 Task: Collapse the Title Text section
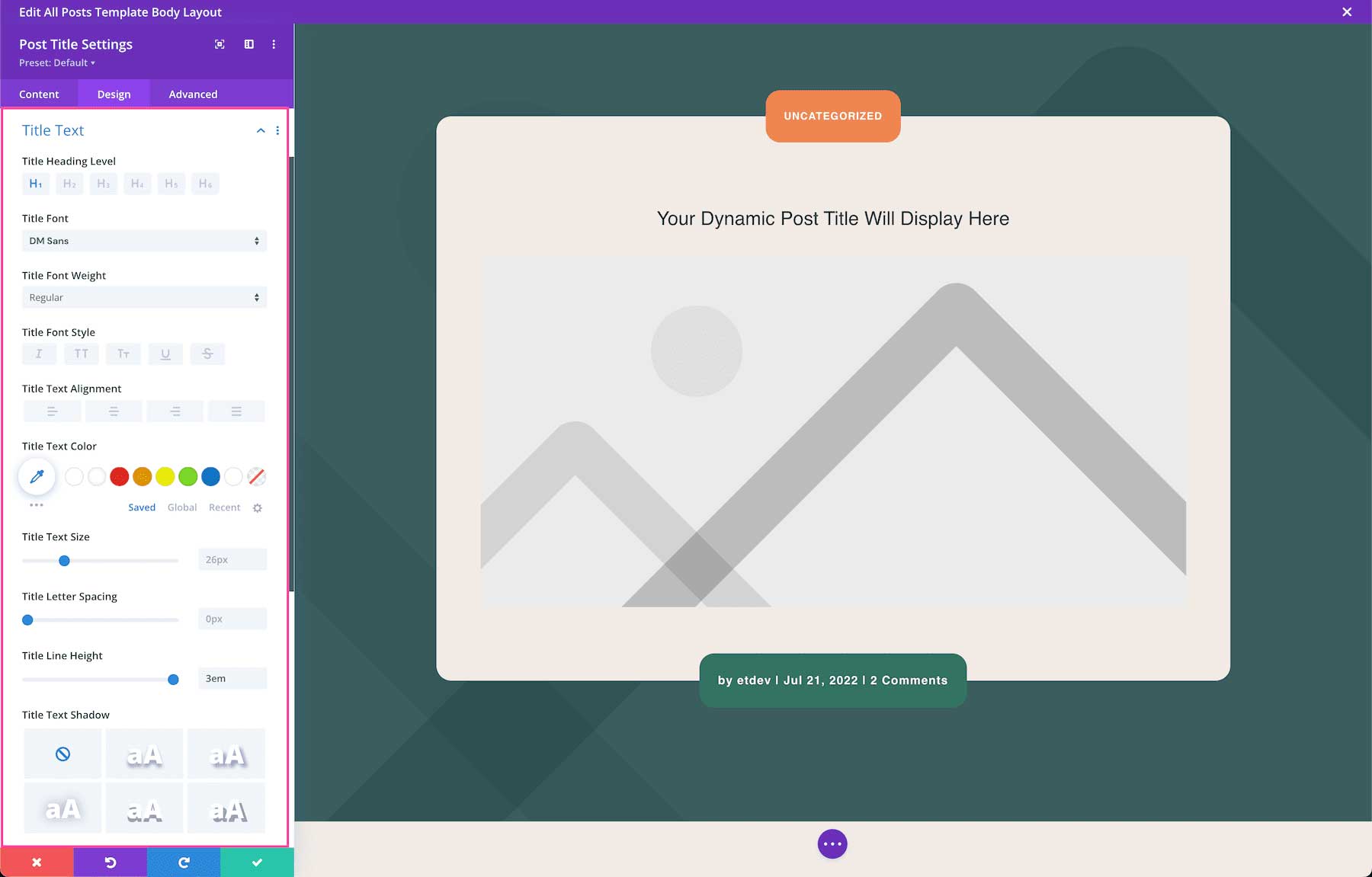260,130
